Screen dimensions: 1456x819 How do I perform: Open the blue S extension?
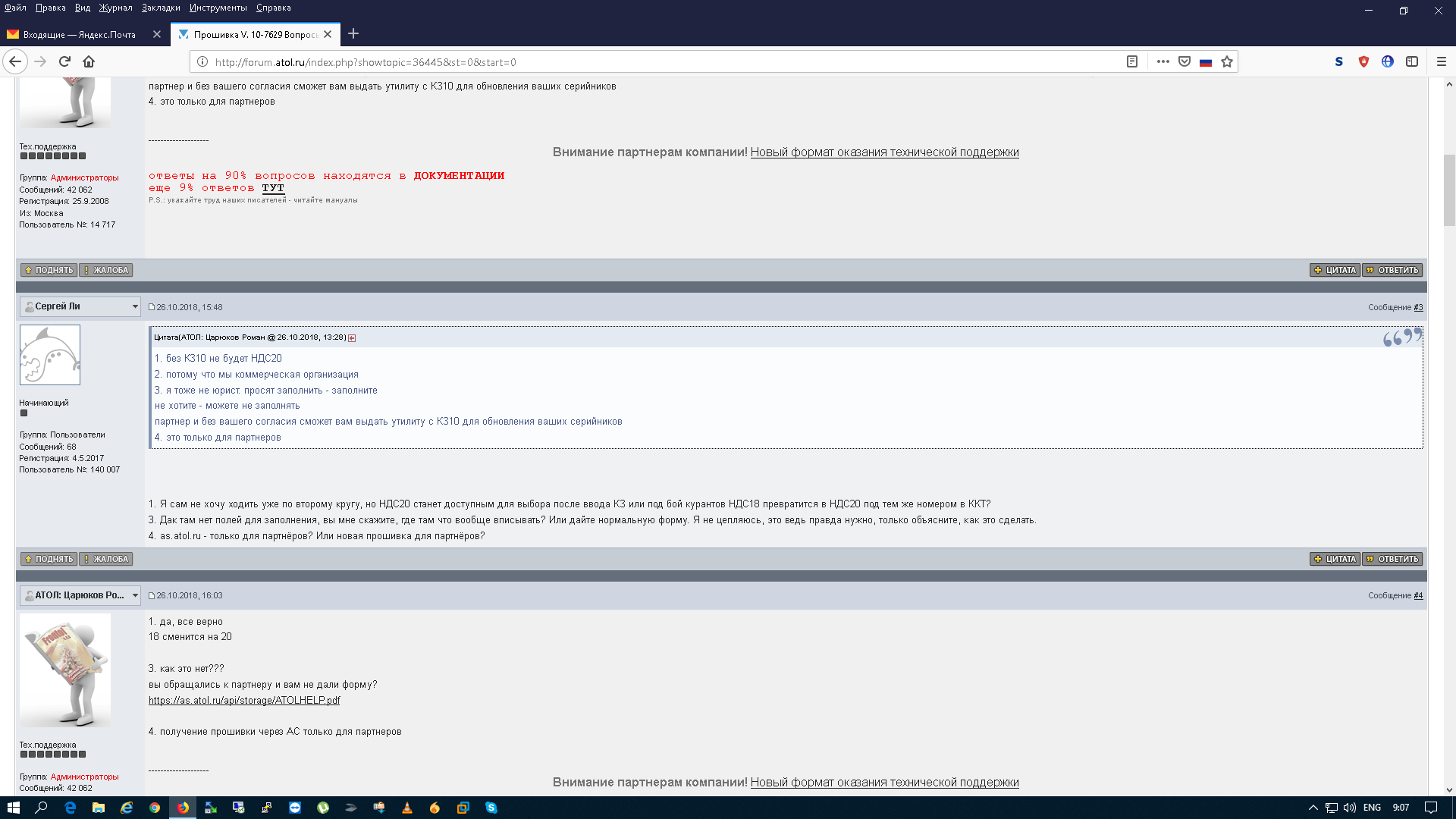[x=1339, y=62]
